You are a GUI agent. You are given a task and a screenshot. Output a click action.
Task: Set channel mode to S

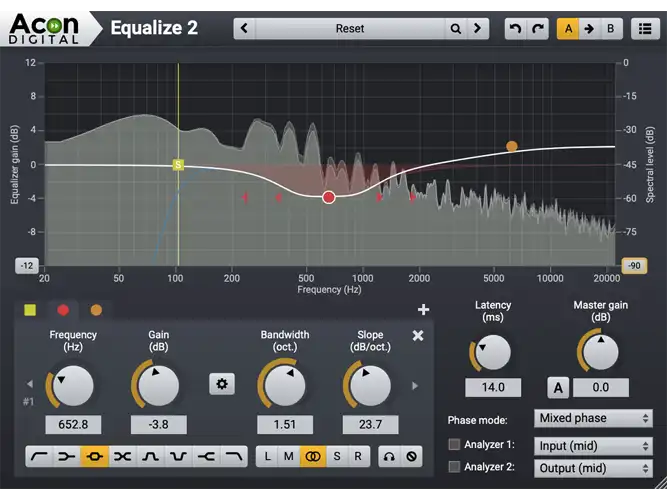pyautogui.click(x=337, y=457)
